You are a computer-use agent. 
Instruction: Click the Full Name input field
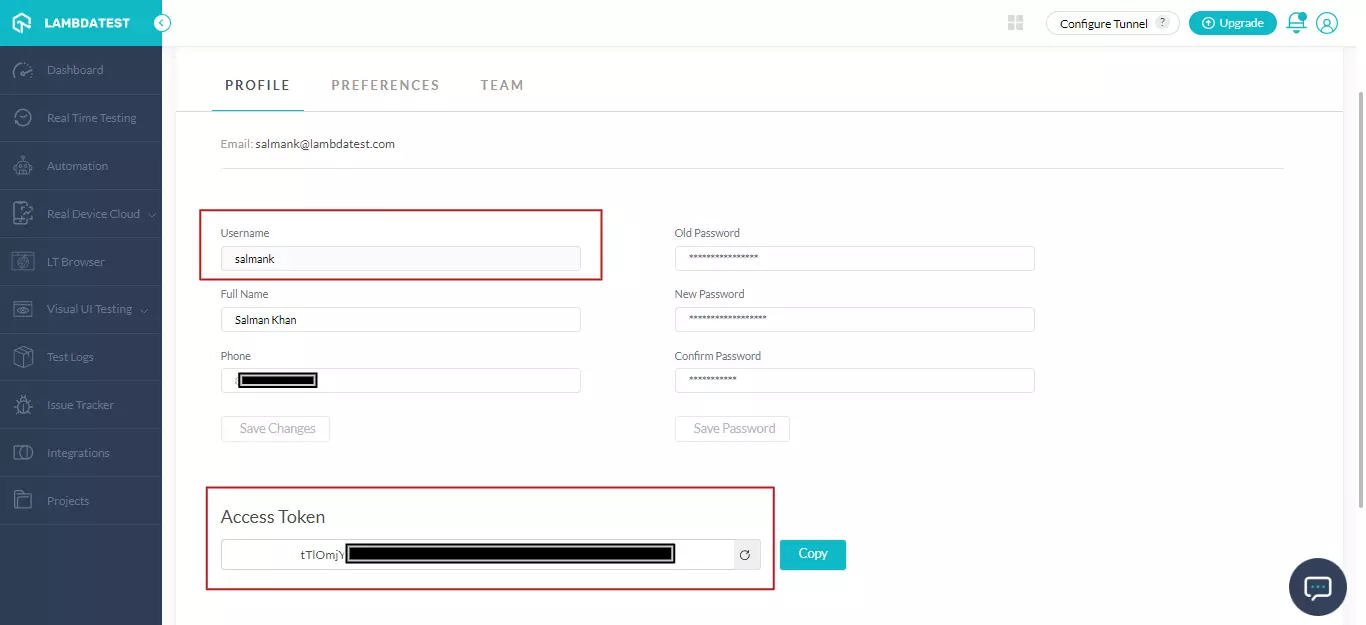pos(400,320)
